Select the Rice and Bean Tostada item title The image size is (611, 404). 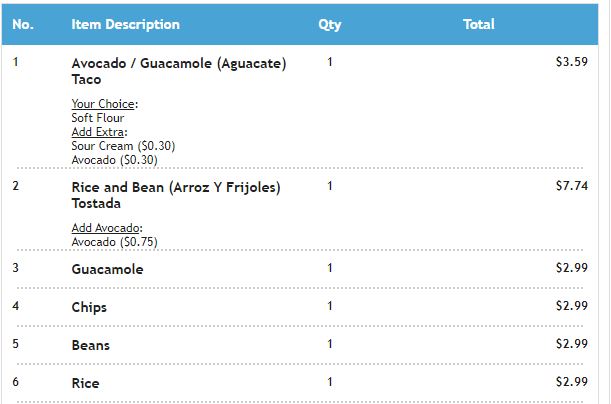pyautogui.click(x=176, y=195)
